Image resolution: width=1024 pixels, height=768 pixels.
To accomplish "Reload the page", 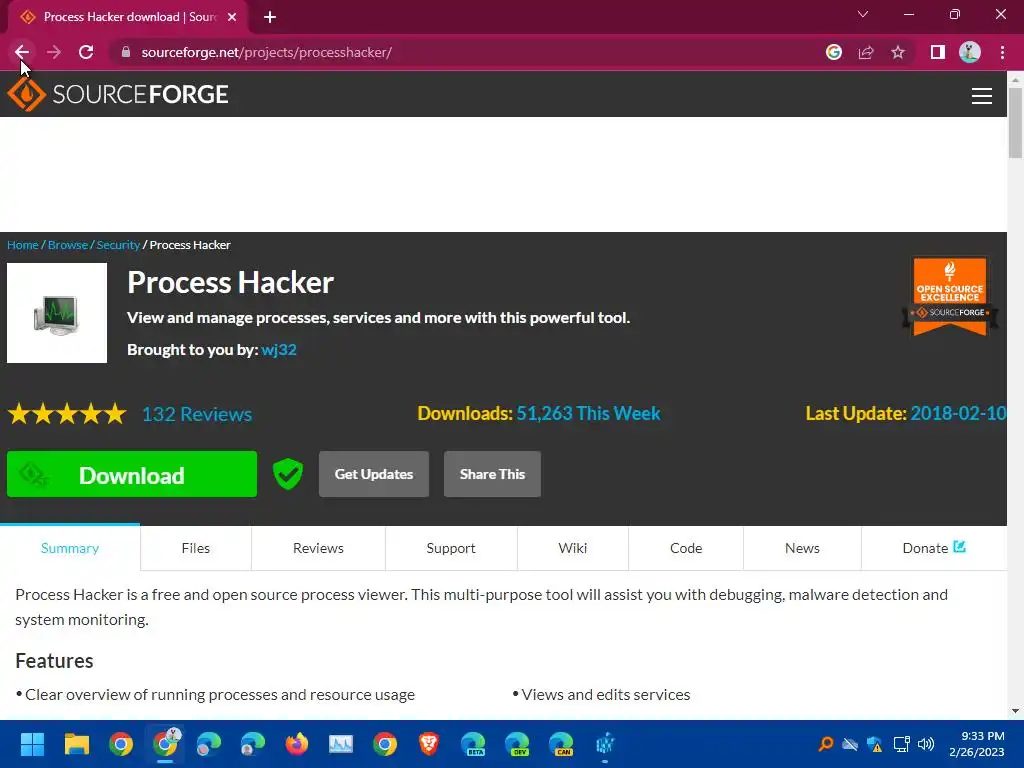I will pos(86,52).
